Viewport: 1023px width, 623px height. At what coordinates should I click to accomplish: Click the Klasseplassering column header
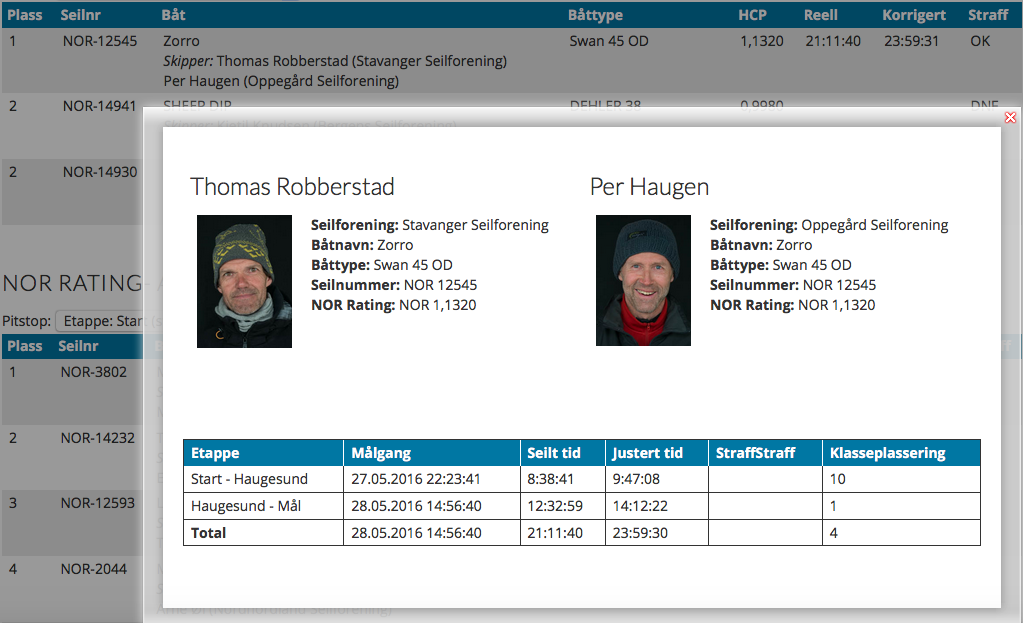pyautogui.click(x=901, y=453)
